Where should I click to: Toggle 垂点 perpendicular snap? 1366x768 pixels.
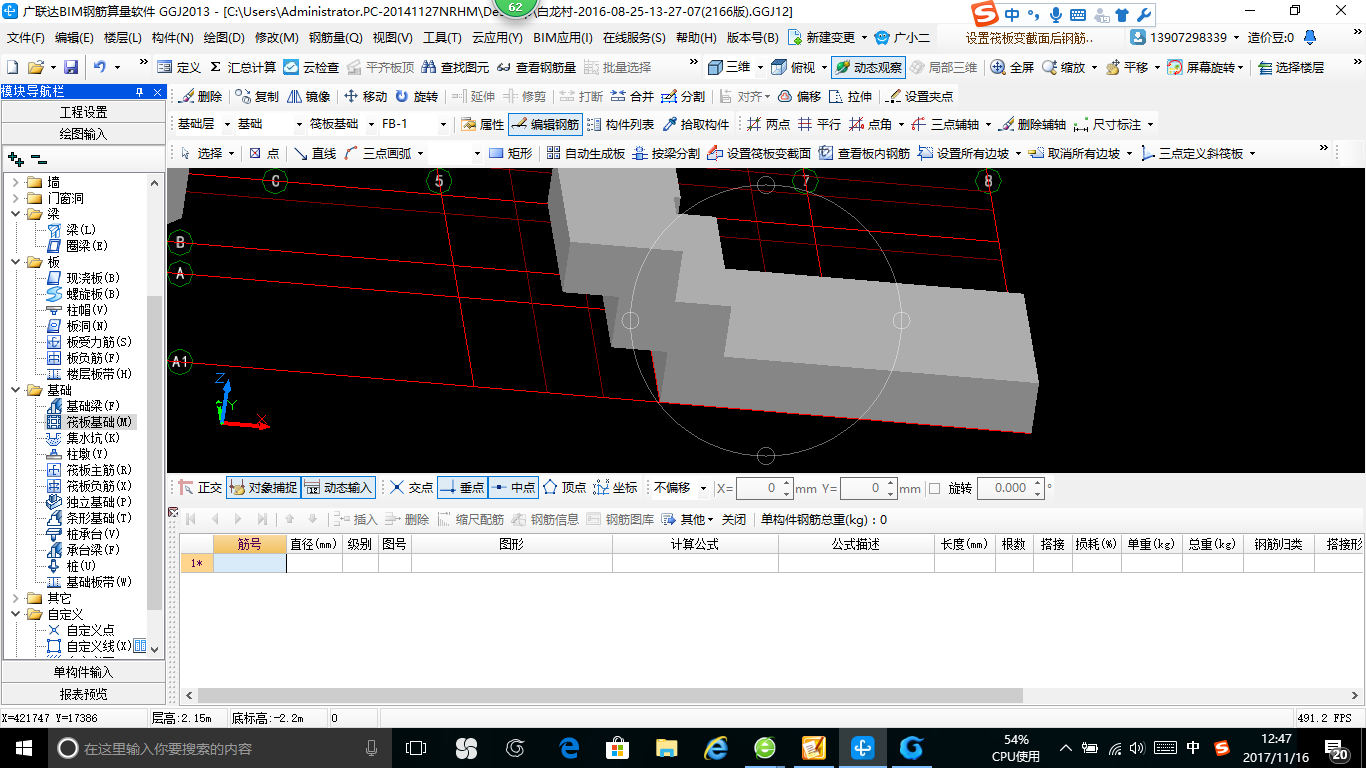click(462, 488)
